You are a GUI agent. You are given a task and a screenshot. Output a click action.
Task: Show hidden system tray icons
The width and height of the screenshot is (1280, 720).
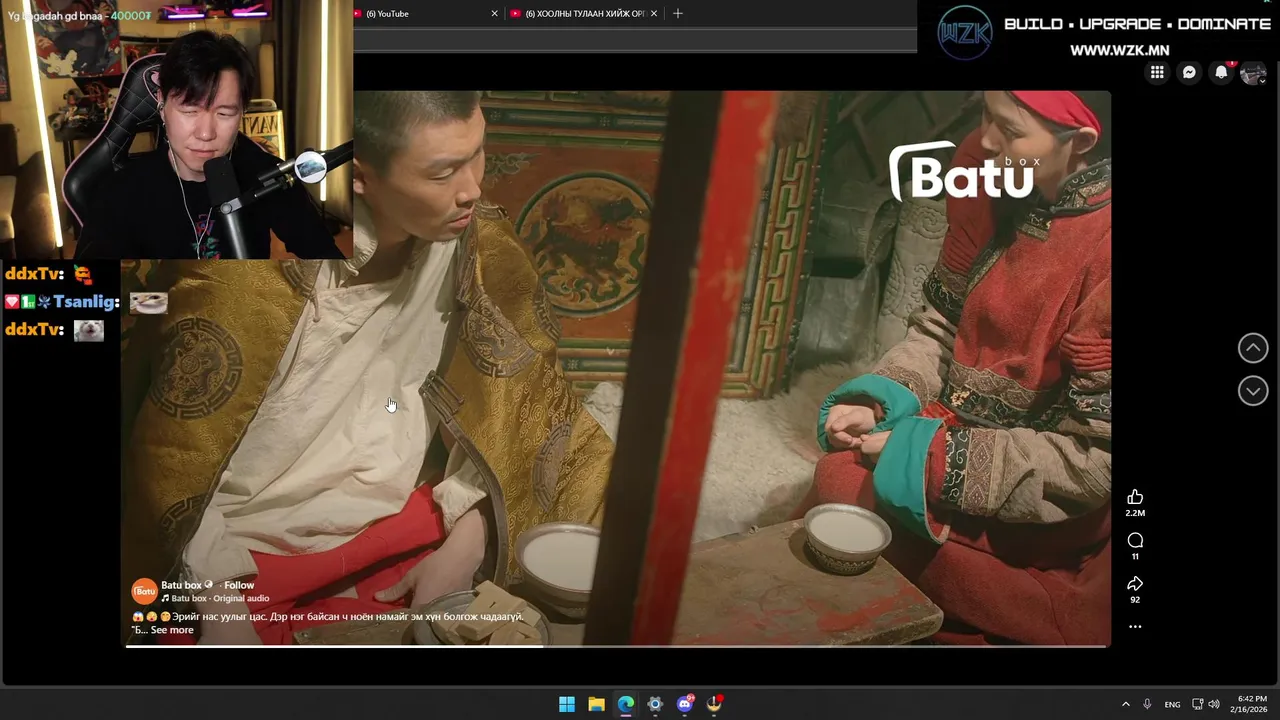(1125, 704)
